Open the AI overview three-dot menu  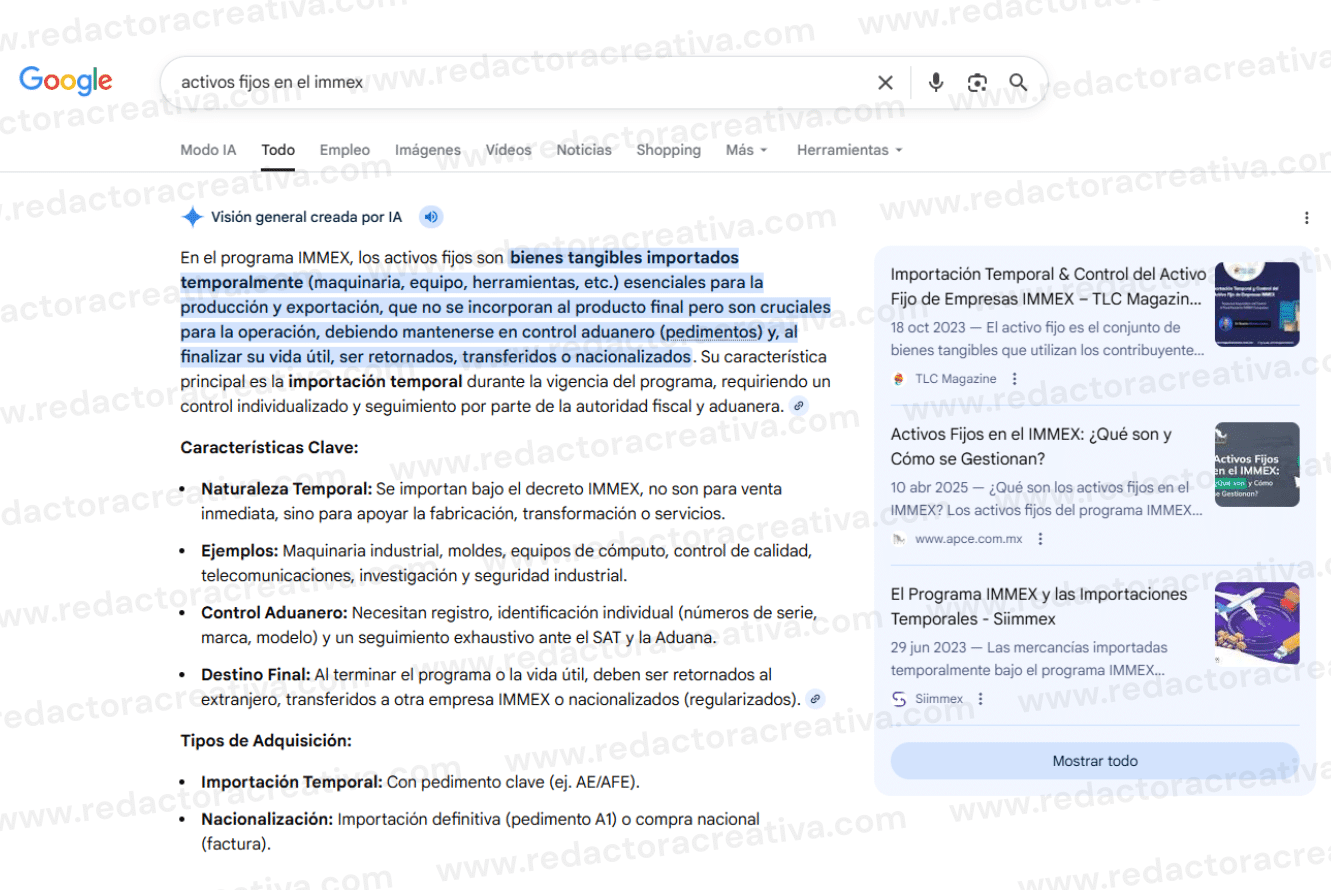pos(1306,218)
